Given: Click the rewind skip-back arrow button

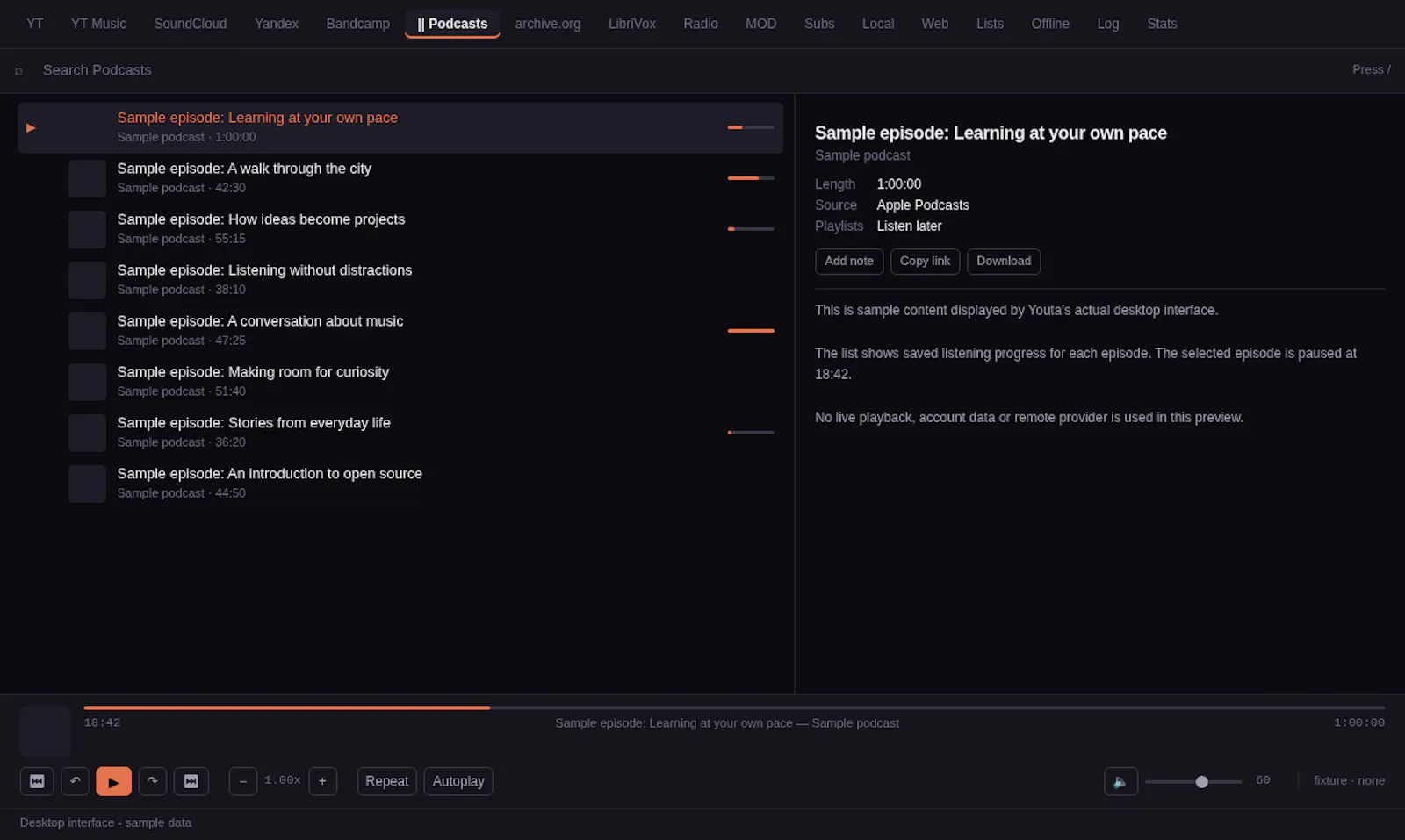Looking at the screenshot, I should click(76, 781).
